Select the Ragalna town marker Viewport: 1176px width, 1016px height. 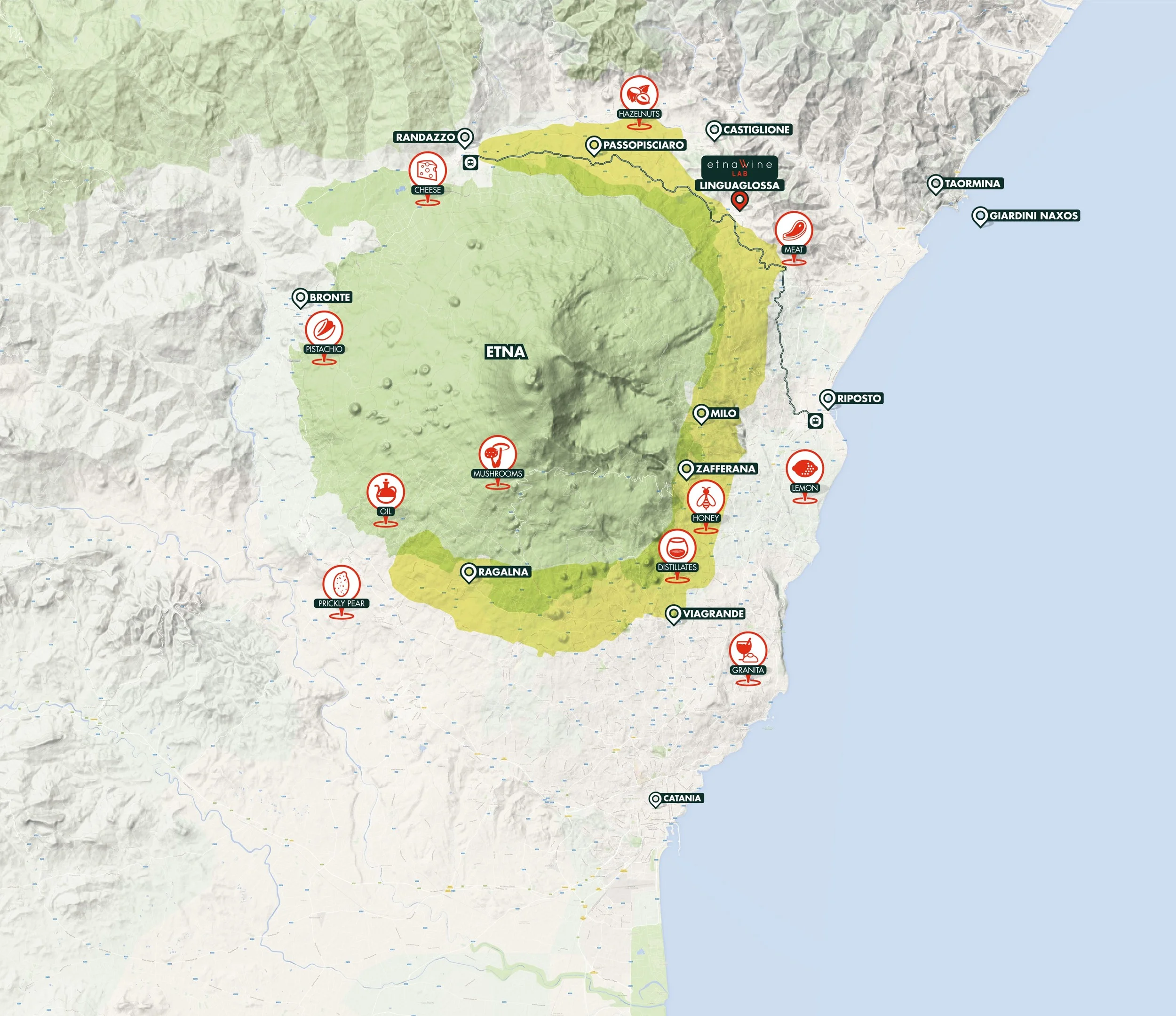[468, 572]
